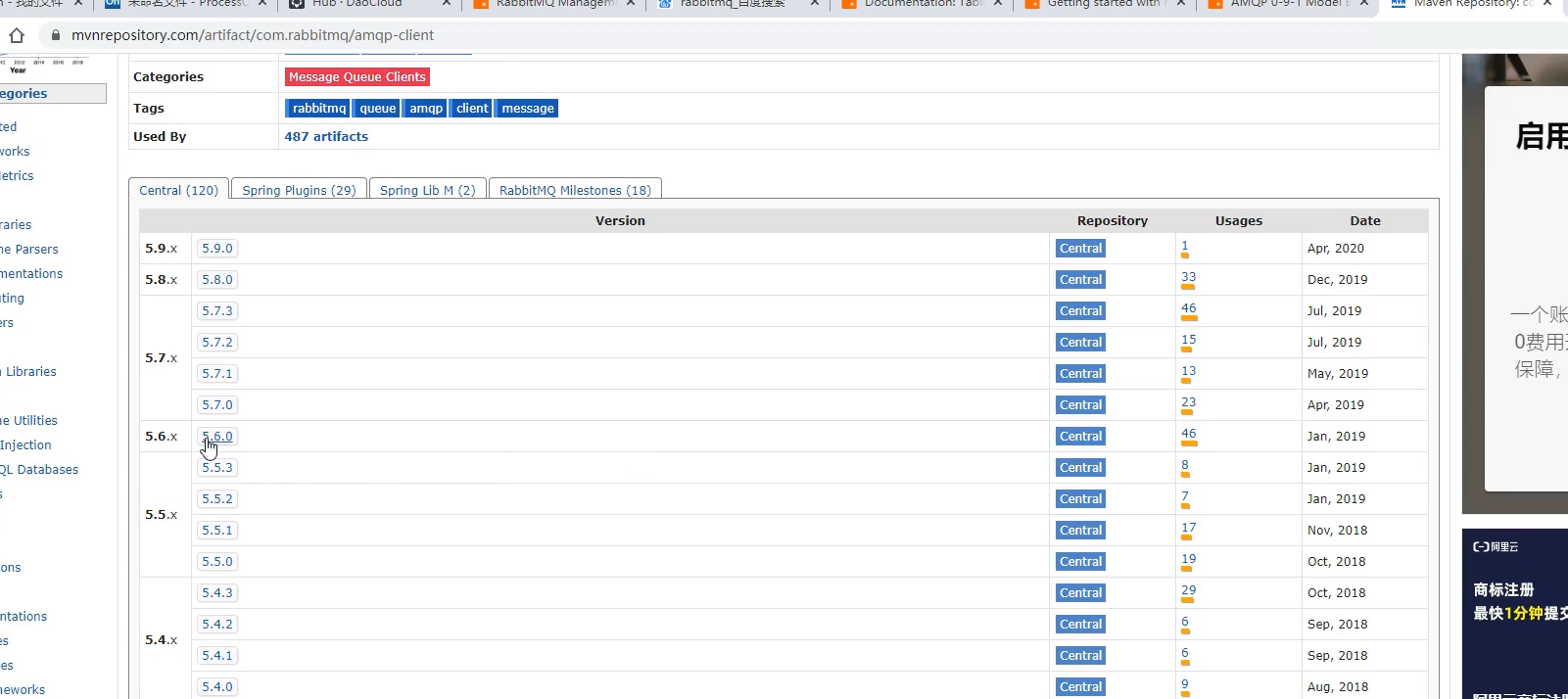Switch to the Getting started with browser tab
The height and width of the screenshot is (699, 1568).
point(1103,4)
